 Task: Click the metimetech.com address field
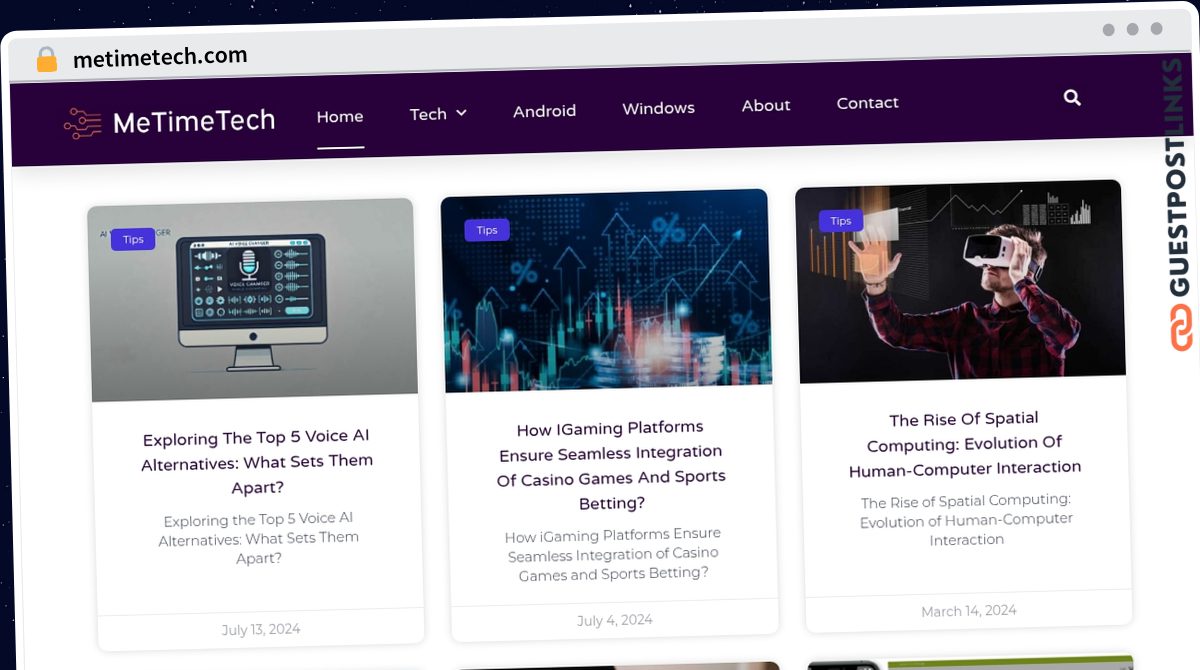point(160,58)
